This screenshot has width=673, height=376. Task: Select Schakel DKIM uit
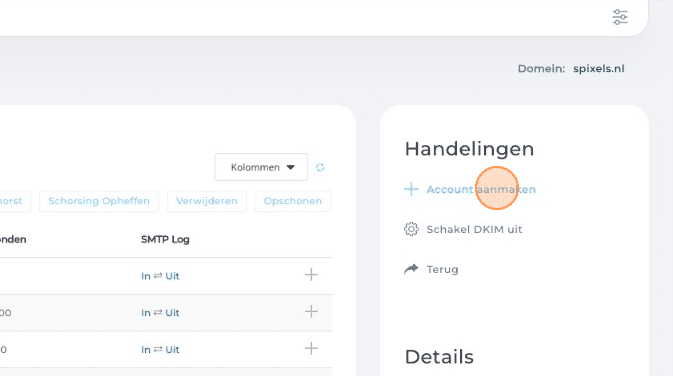(474, 229)
